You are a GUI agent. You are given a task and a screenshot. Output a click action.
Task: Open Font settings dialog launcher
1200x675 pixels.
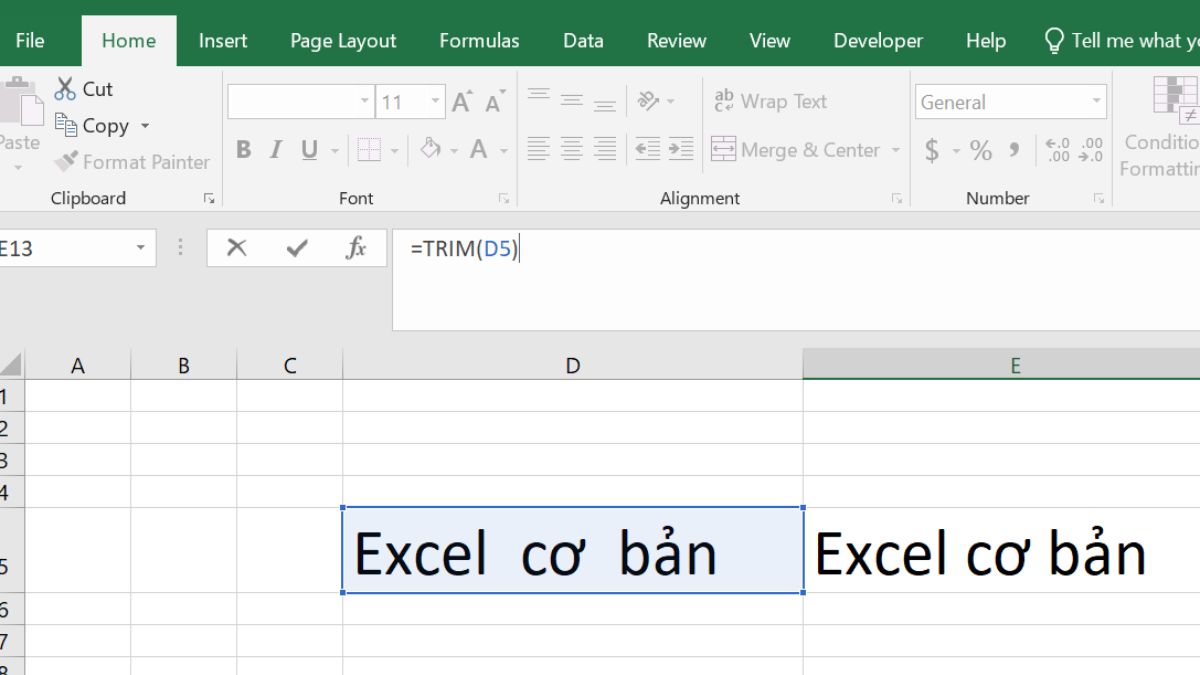[504, 198]
